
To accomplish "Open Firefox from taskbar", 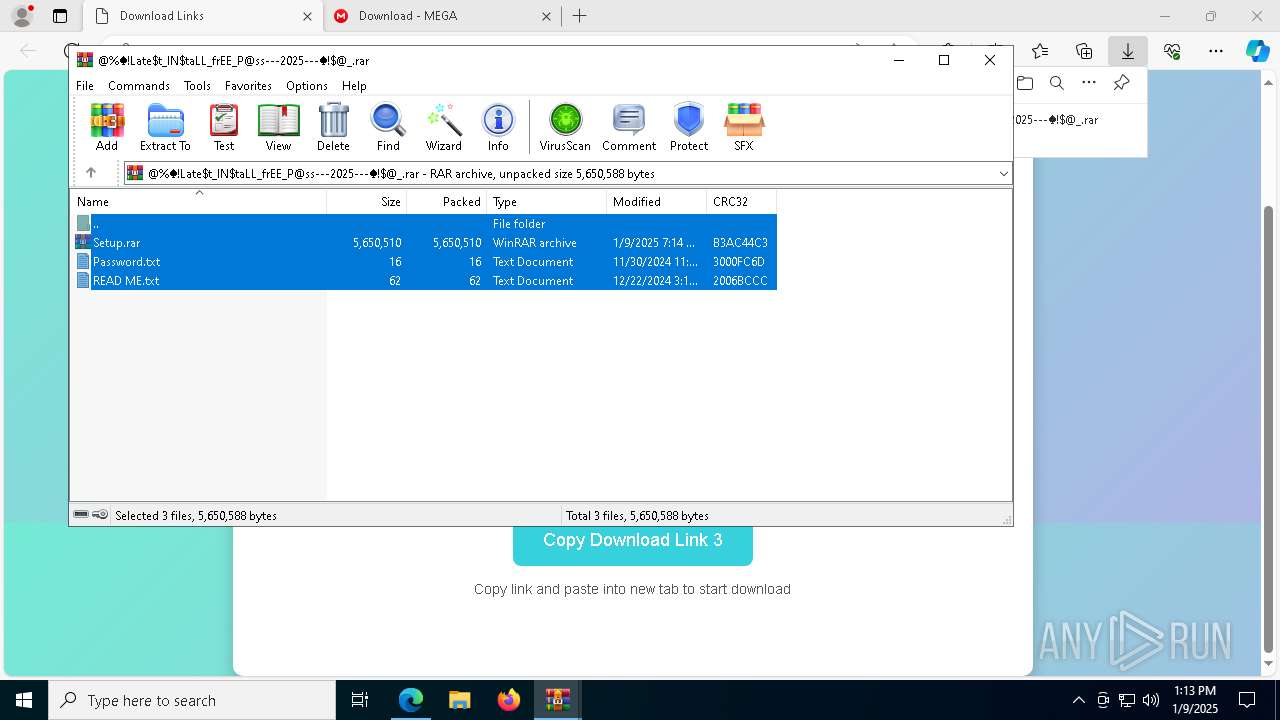I will 508,700.
